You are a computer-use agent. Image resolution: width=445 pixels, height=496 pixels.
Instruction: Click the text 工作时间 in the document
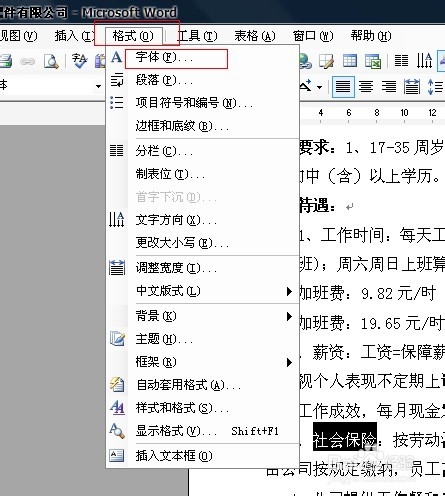(x=352, y=235)
